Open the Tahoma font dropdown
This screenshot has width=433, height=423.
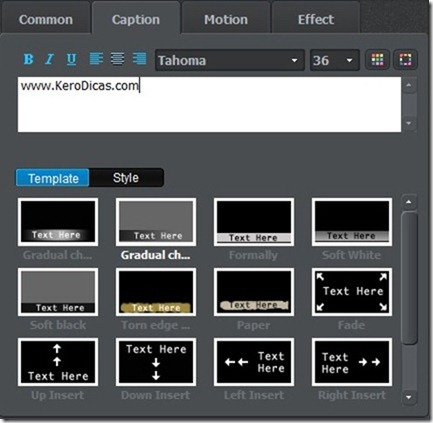(230, 60)
